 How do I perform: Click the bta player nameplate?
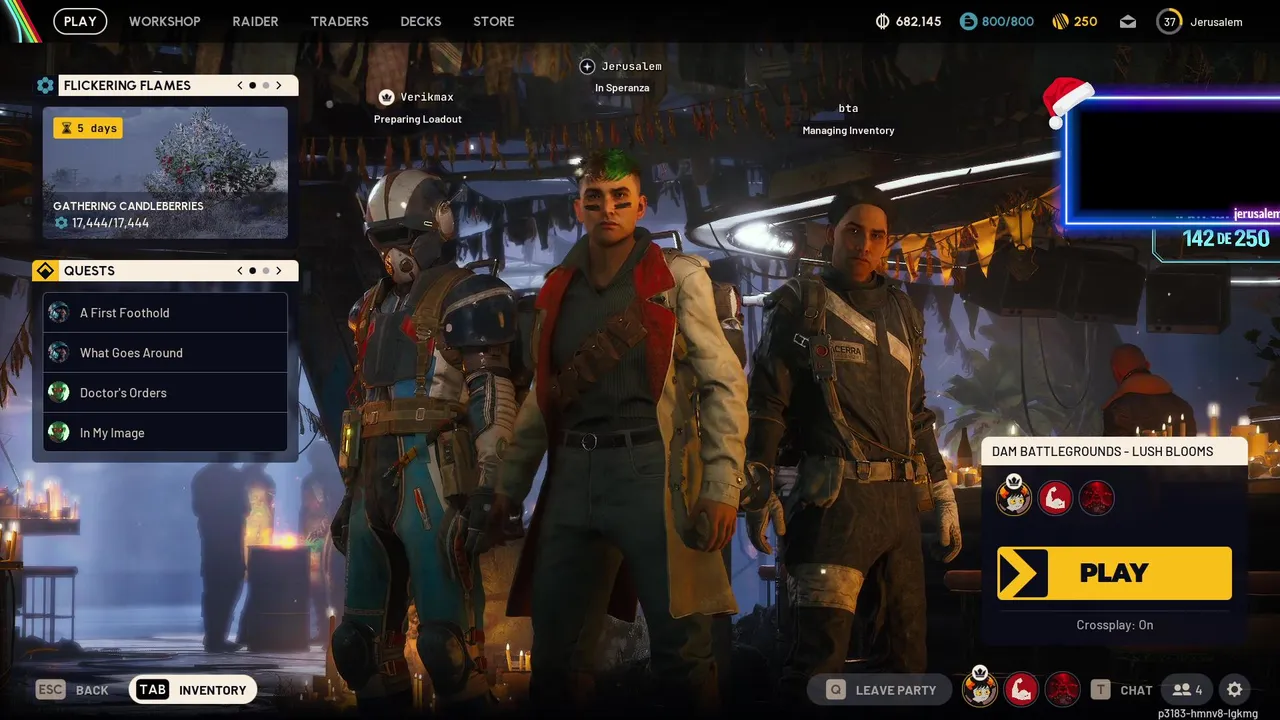click(x=848, y=108)
